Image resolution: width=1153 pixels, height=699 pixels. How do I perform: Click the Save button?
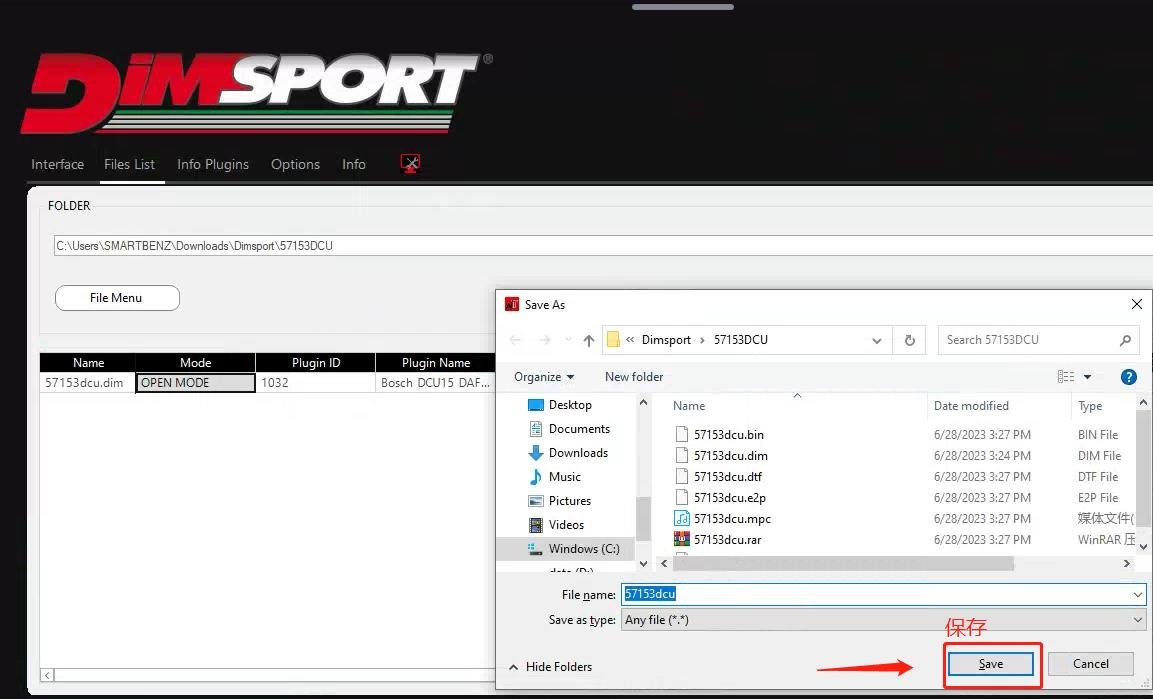point(990,664)
